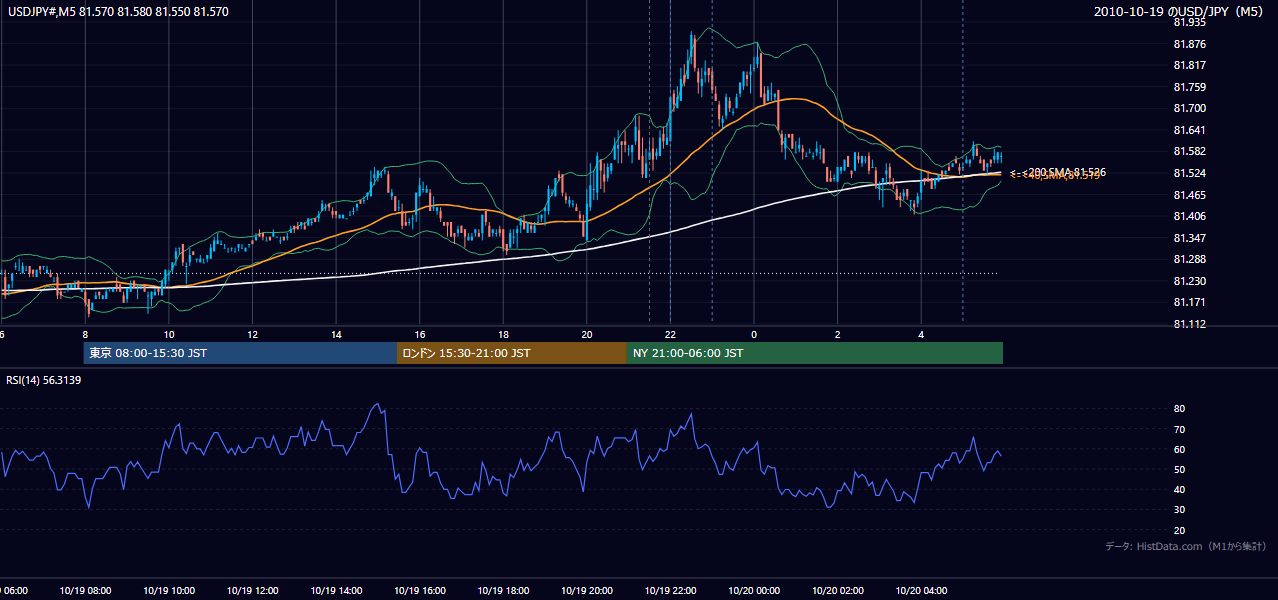Click RSI axis level 40

(1179, 489)
